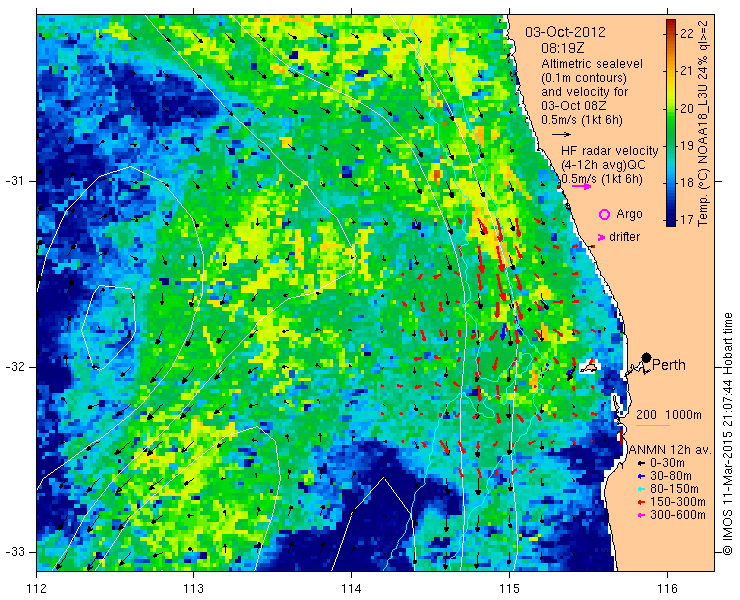This screenshot has height=600, width=740.
Task: Click the Temp. NOAA18_L3U color bar title
Action: pos(703,123)
